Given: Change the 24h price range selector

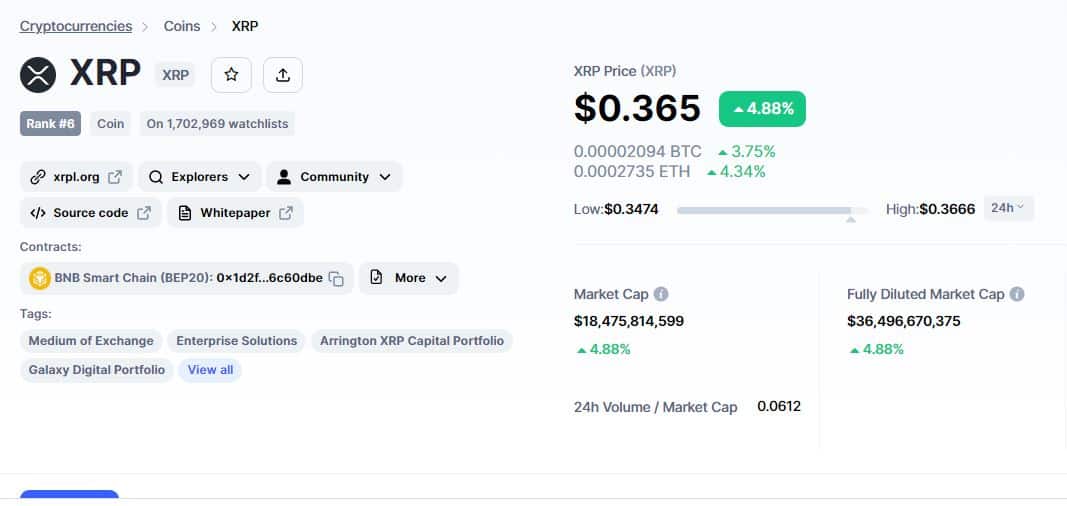Looking at the screenshot, I should click(x=1008, y=208).
